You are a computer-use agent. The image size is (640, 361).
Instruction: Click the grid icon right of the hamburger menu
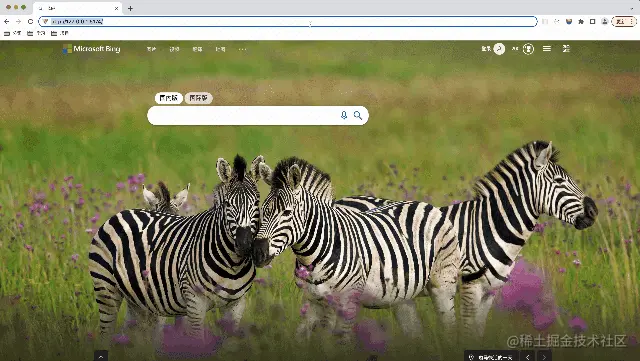coord(566,49)
